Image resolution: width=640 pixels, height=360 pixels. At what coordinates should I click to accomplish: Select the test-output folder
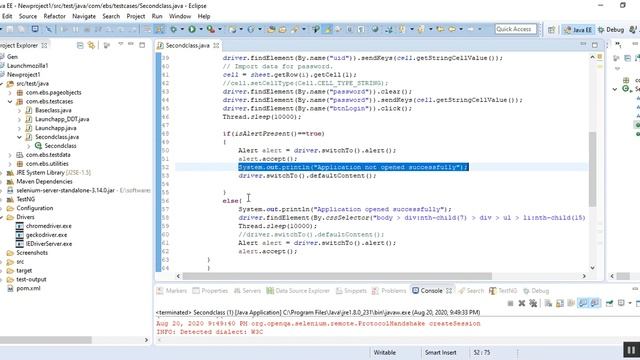tap(31, 280)
